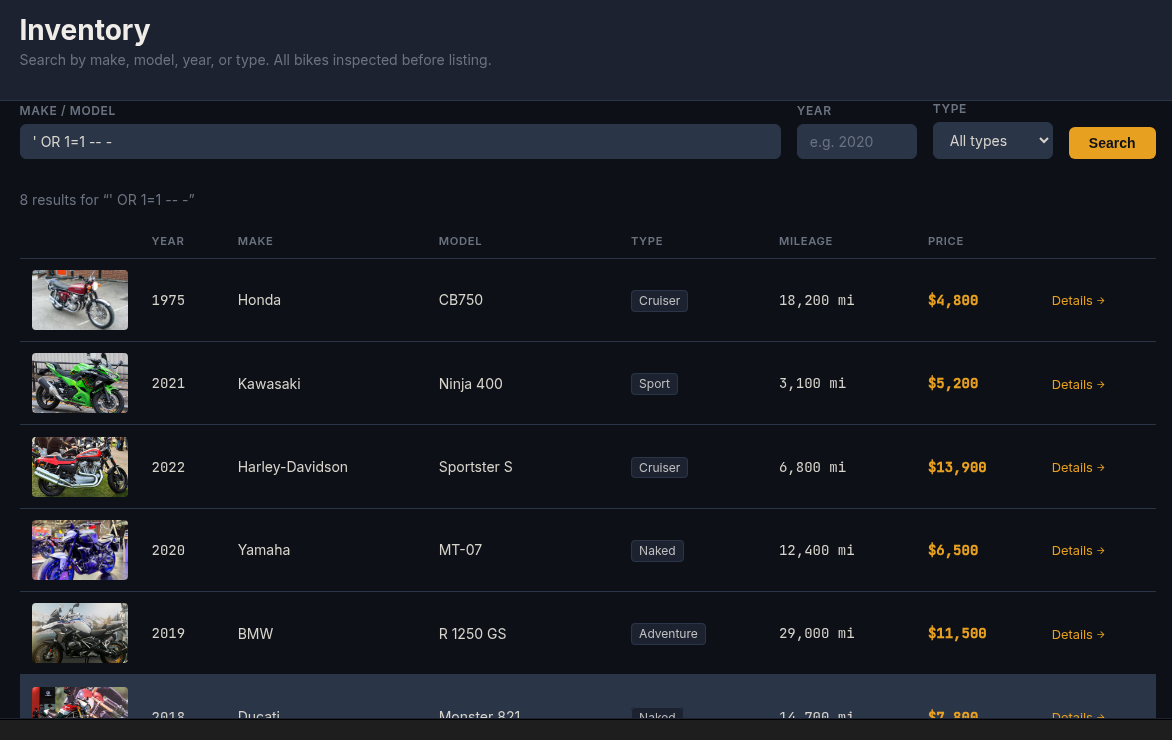Screen dimensions: 1172x740
Task: Click the 8 results summary text
Action: click(x=107, y=200)
